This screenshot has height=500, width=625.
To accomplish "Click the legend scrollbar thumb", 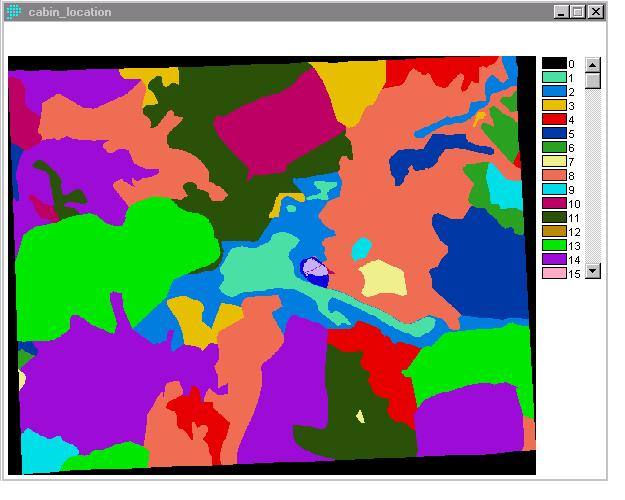I will click(593, 80).
